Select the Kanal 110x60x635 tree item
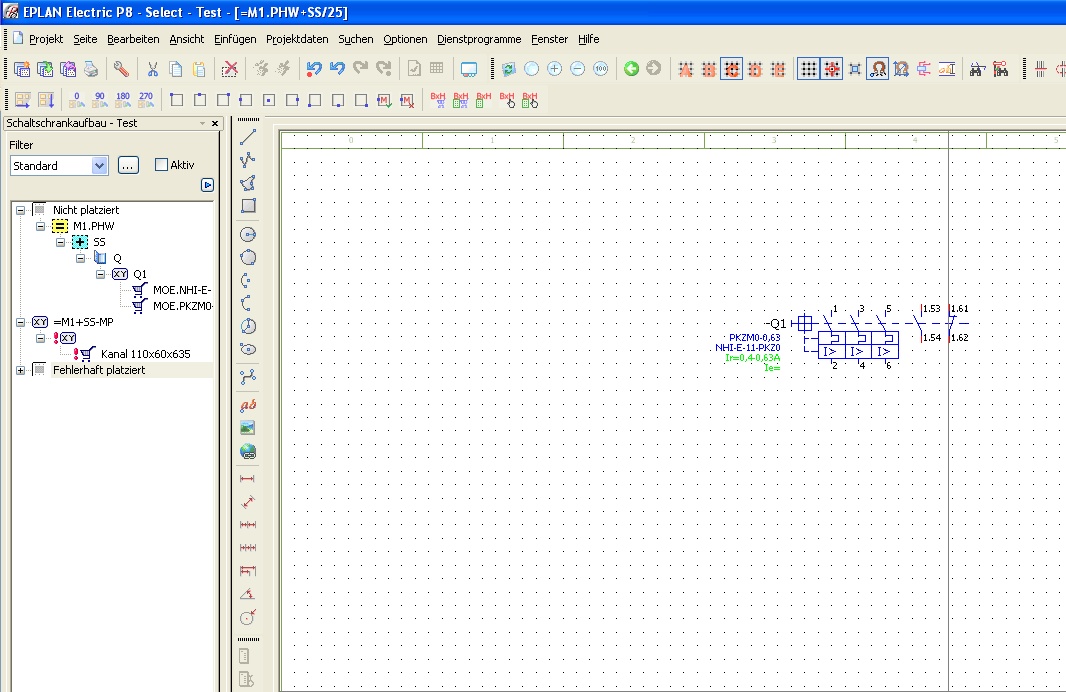This screenshot has height=692, width=1066. tap(145, 354)
